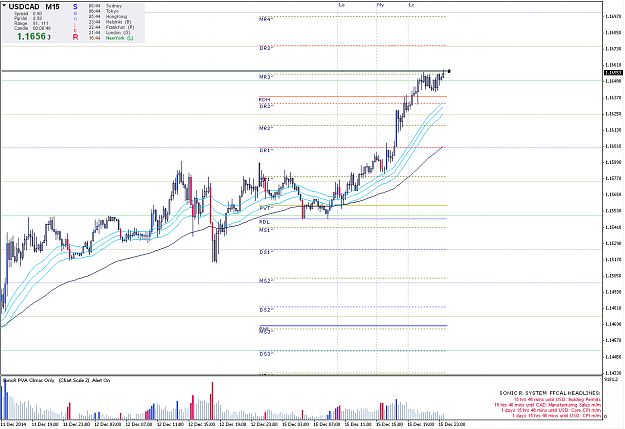Click the RDL level label

(x=265, y=222)
